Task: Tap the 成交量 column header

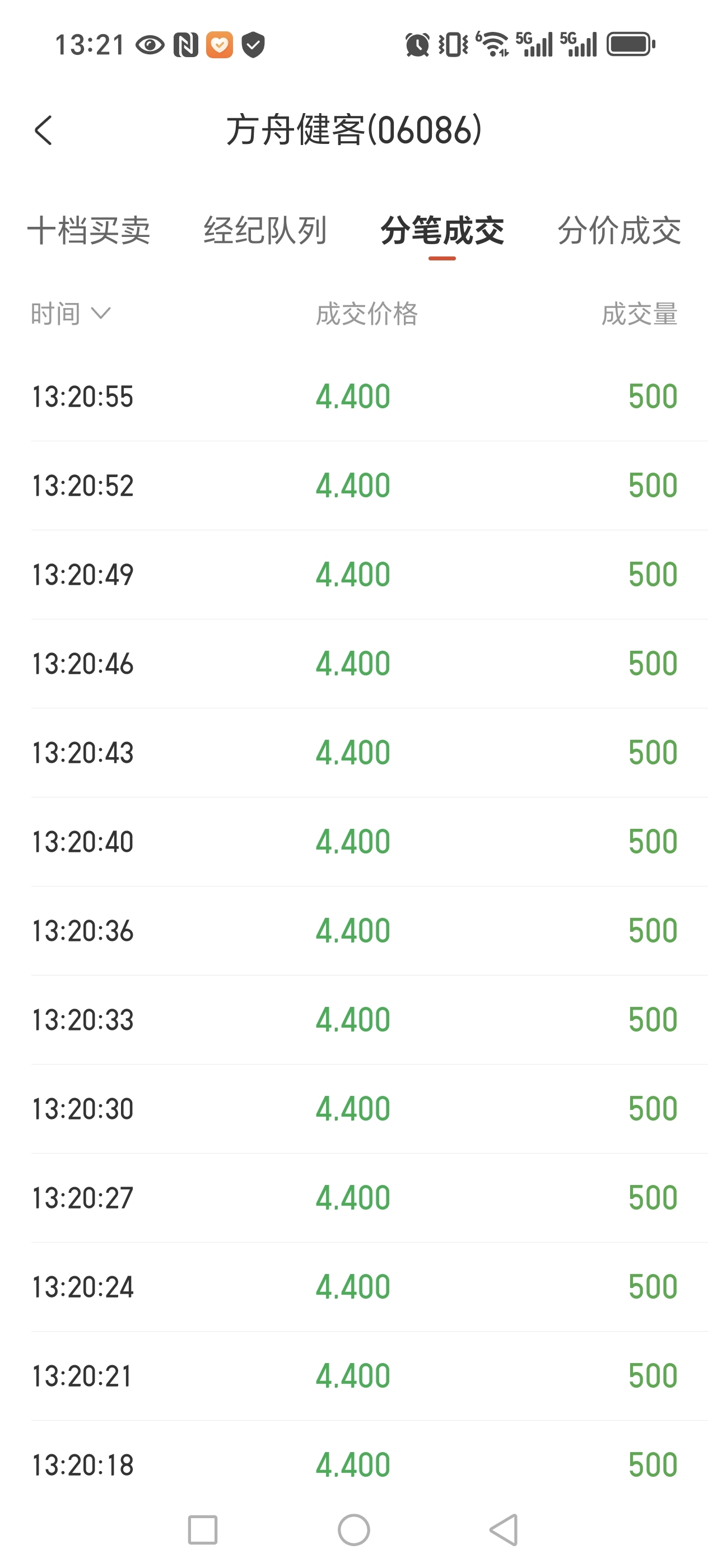Action: point(639,314)
